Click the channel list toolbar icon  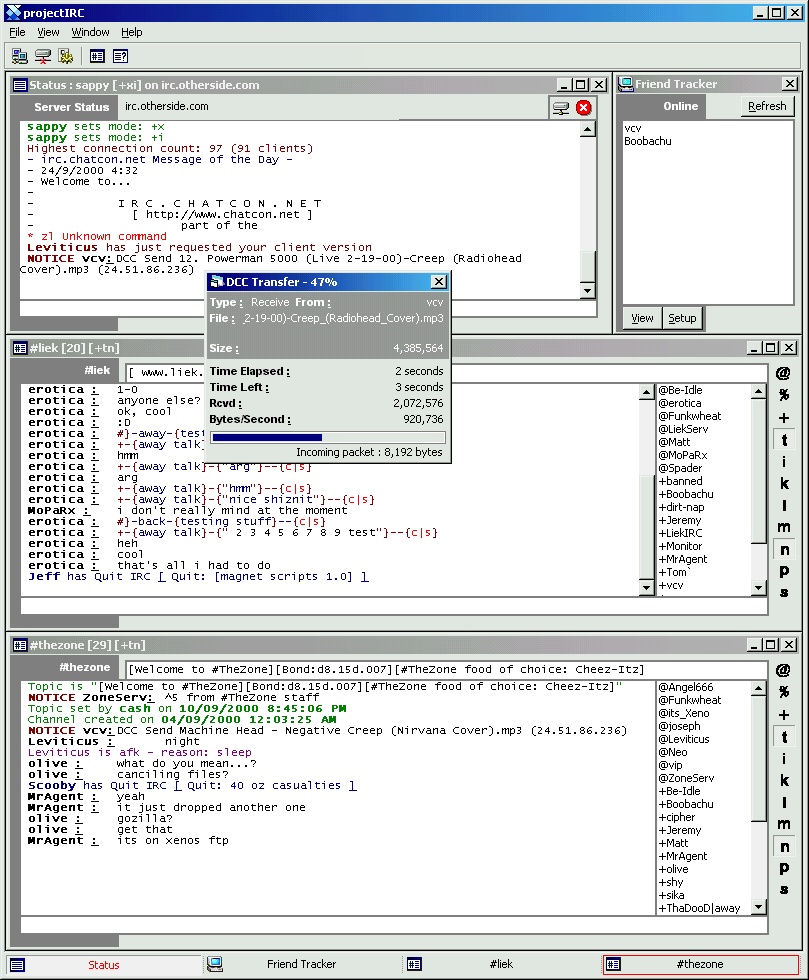(x=97, y=56)
